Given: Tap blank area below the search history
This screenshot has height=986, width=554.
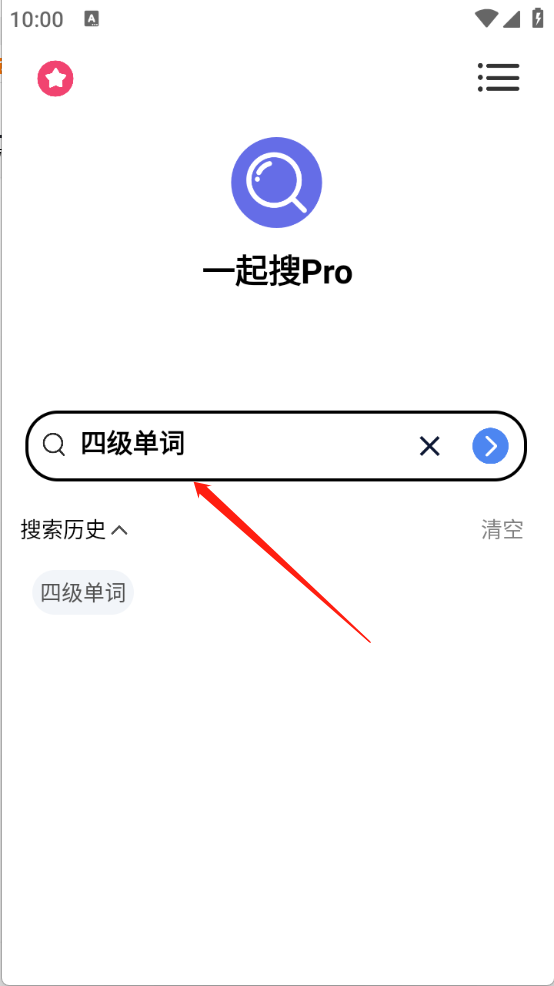Looking at the screenshot, I should point(277,786).
